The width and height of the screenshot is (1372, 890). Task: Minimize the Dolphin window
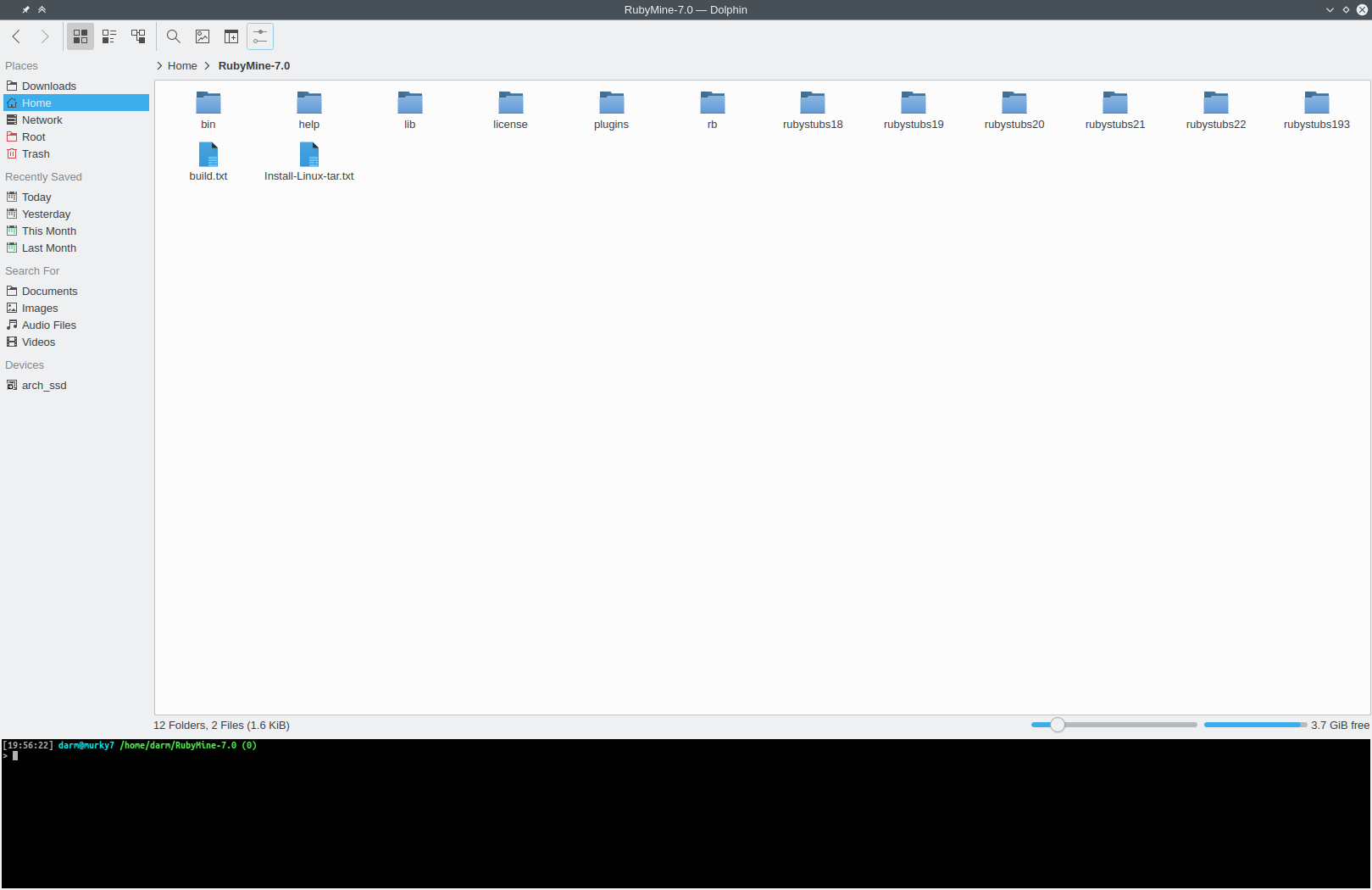[x=1330, y=9]
